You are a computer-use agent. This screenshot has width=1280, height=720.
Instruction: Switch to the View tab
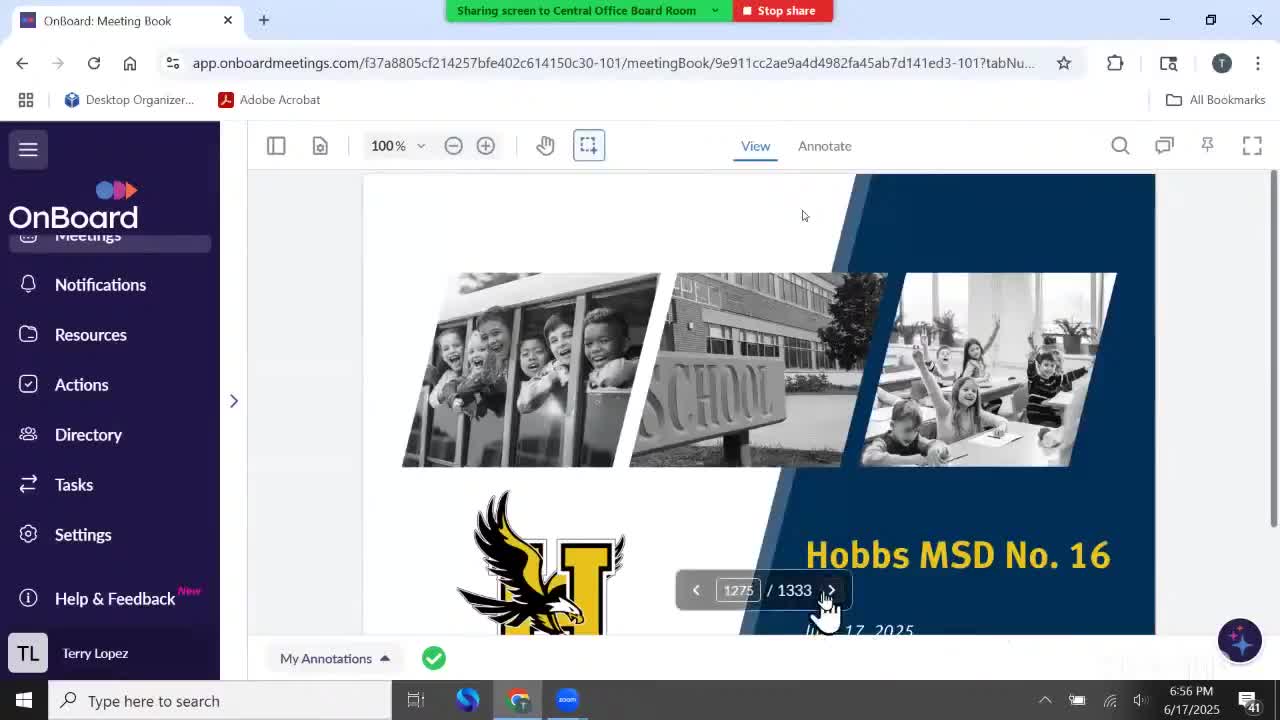[755, 146]
